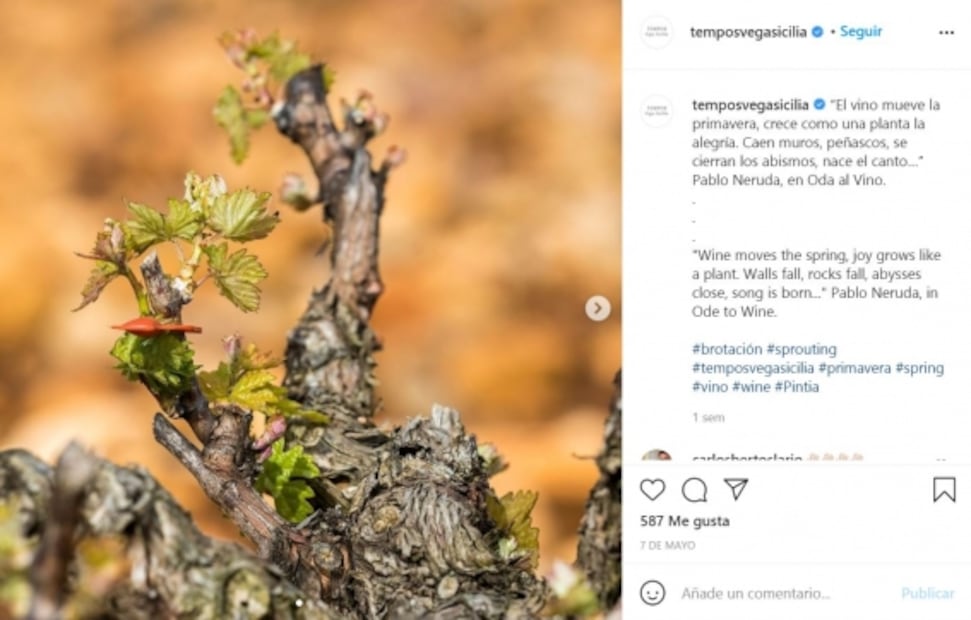Open the three-dots options menu
This screenshot has height=620, width=971.
click(x=946, y=32)
